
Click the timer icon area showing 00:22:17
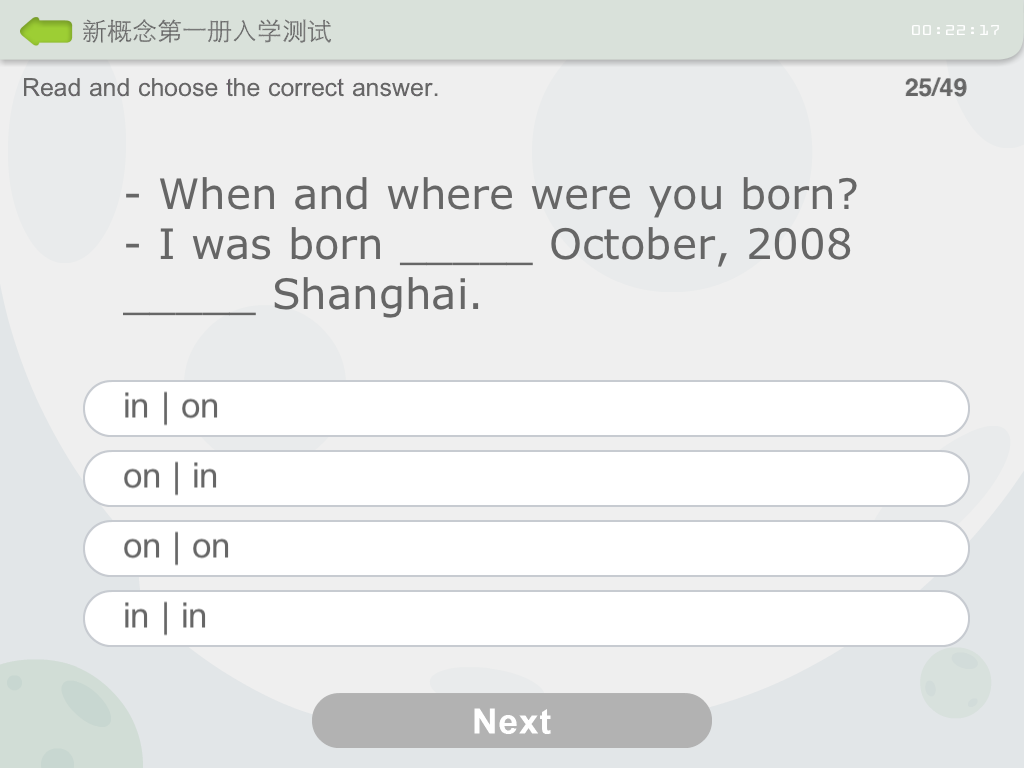click(x=955, y=30)
